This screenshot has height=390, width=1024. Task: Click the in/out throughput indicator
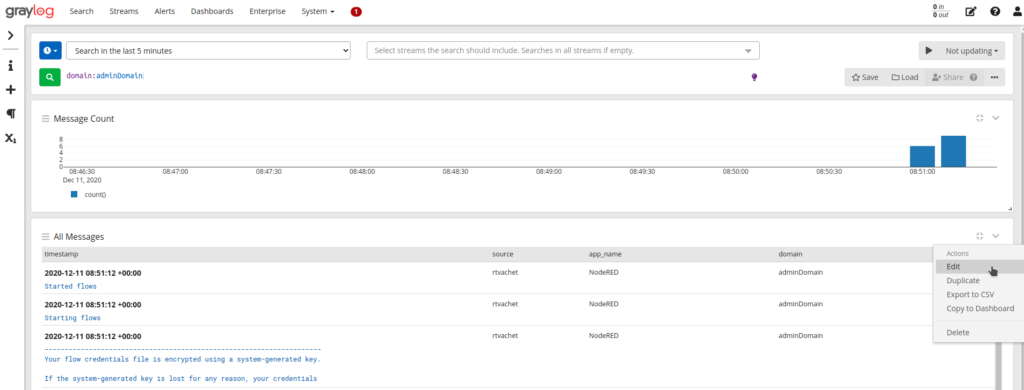click(940, 10)
